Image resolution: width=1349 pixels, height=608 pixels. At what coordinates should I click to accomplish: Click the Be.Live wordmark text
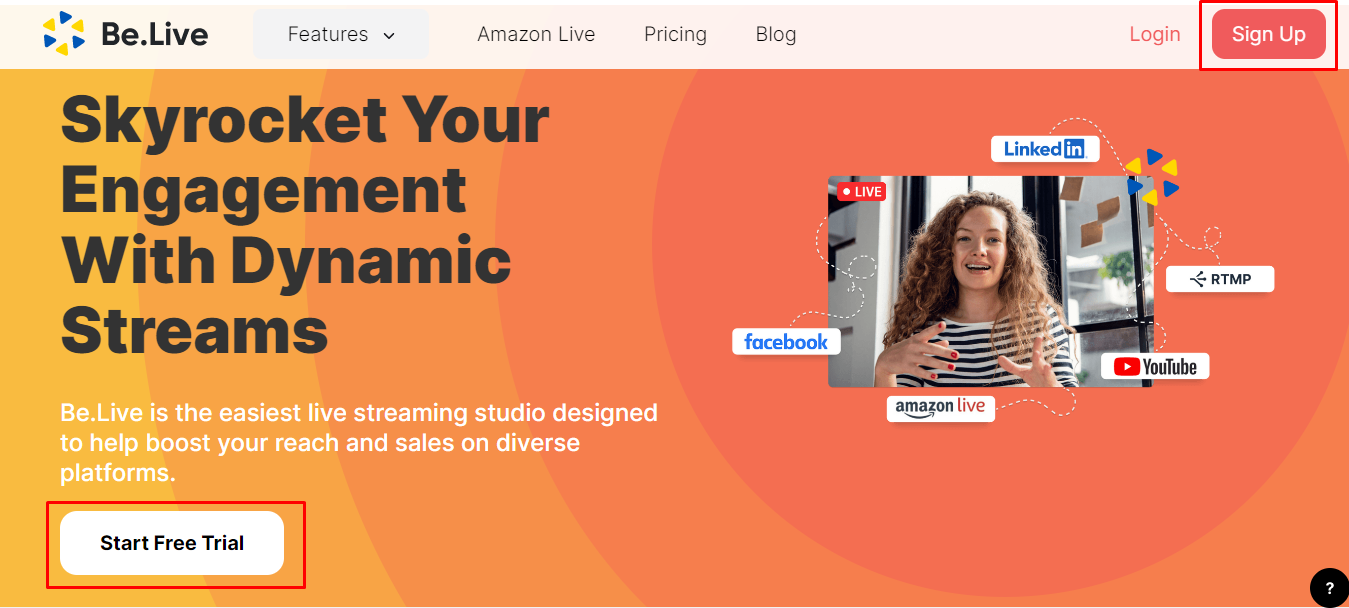[x=155, y=35]
